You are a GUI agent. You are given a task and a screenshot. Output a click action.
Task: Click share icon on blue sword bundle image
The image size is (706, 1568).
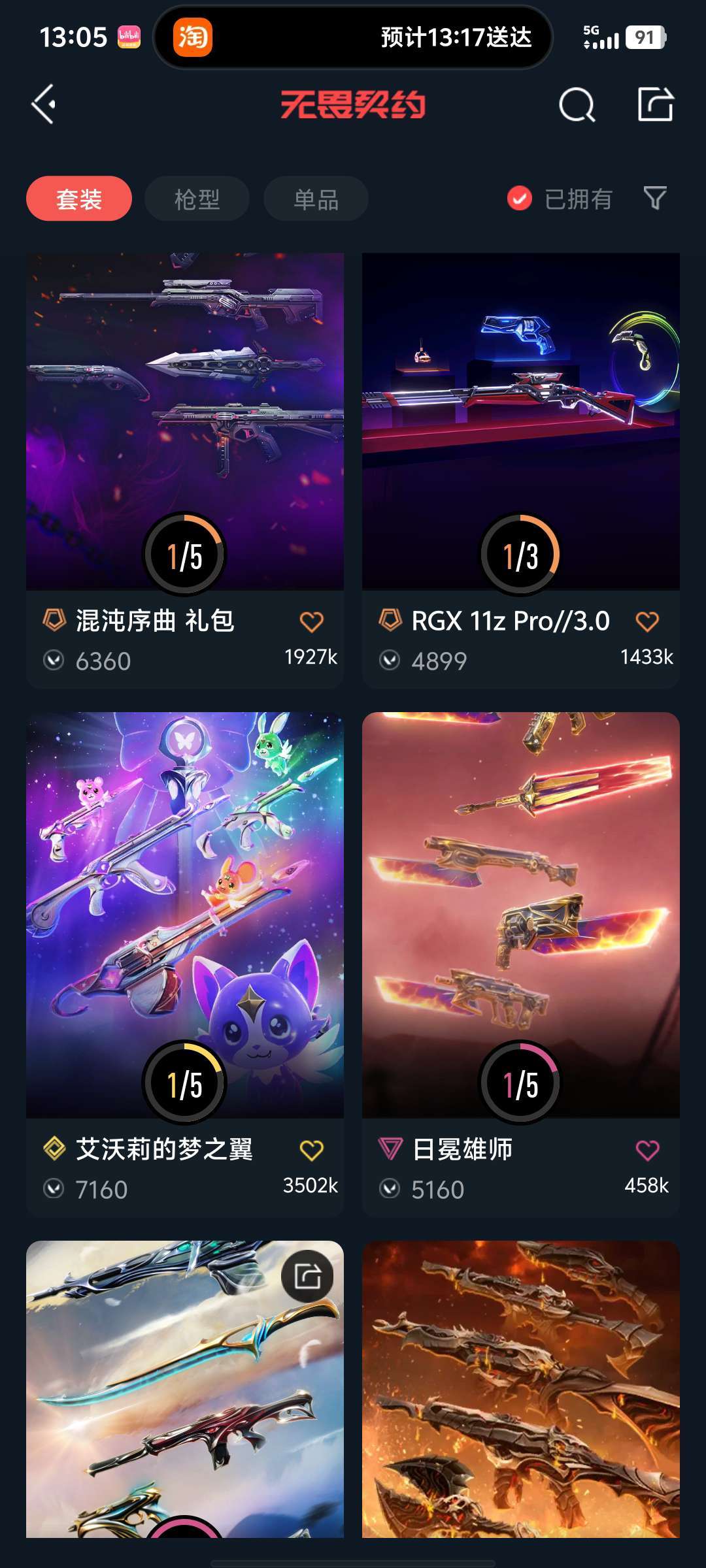pos(308,1276)
